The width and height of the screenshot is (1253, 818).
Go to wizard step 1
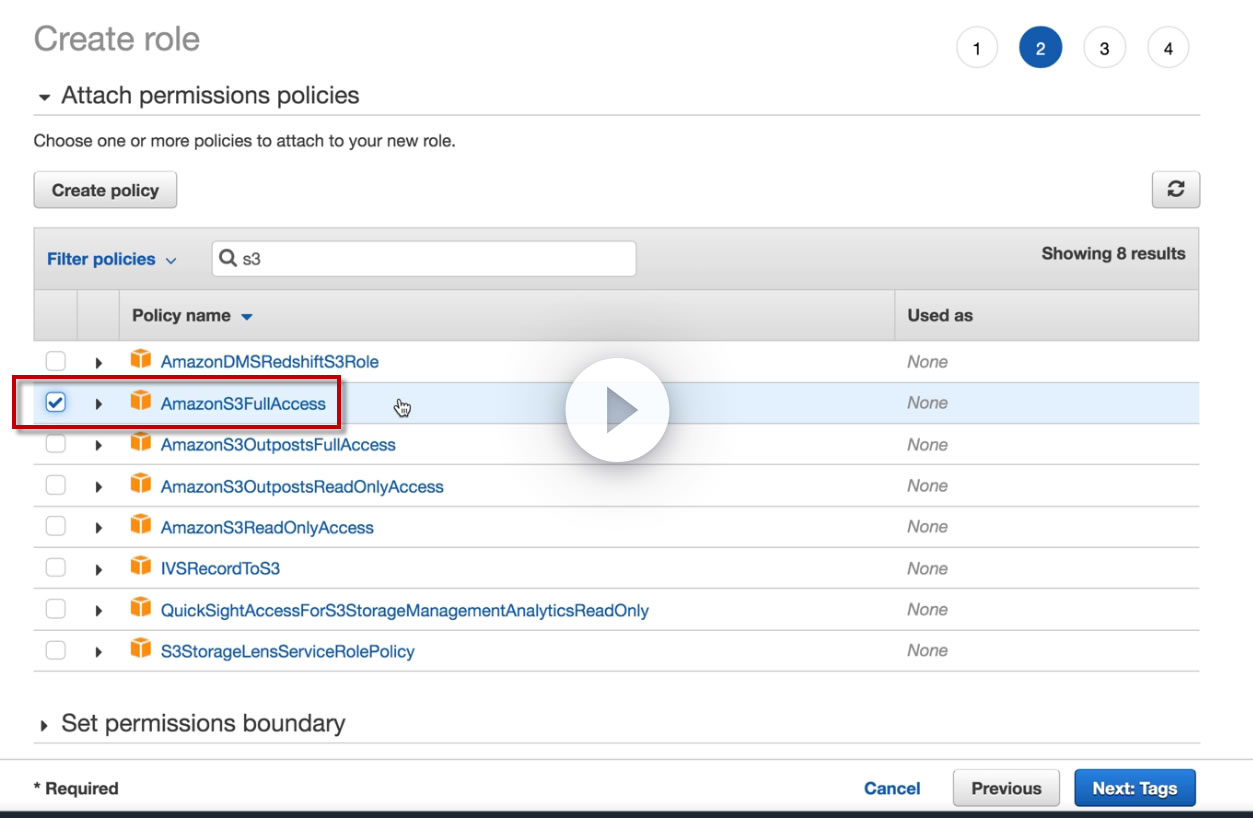click(x=977, y=48)
